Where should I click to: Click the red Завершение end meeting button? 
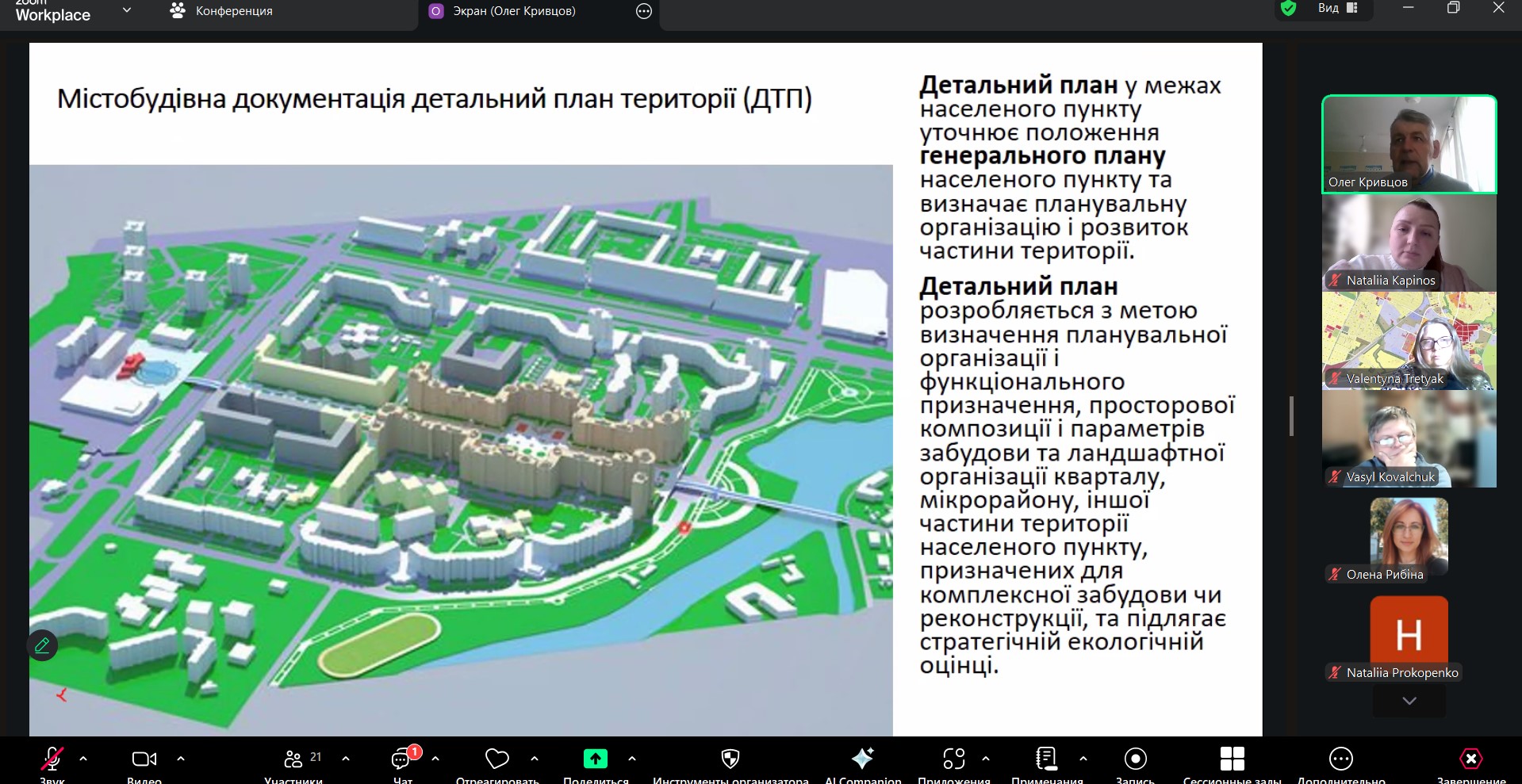click(1470, 759)
